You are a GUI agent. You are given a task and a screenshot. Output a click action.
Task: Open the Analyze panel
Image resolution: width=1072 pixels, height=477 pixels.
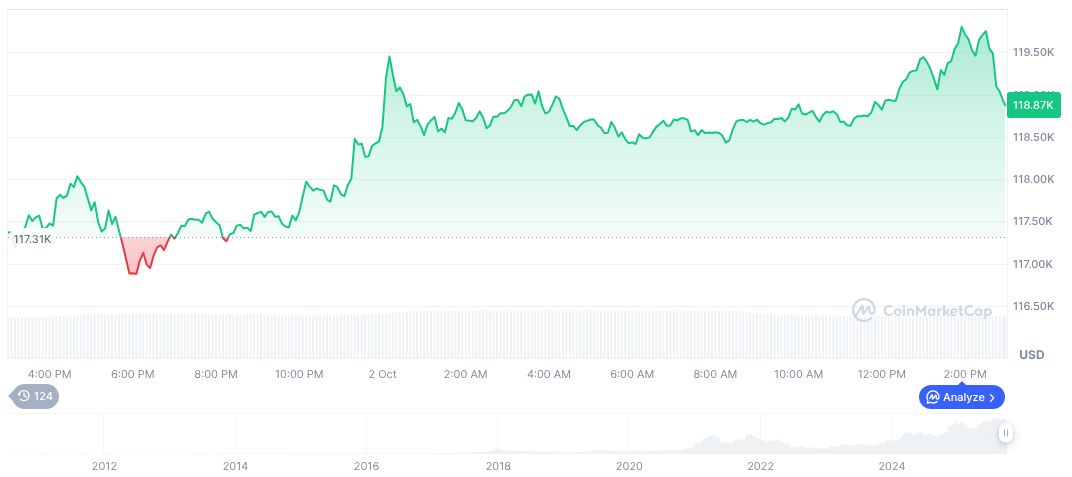(x=961, y=397)
